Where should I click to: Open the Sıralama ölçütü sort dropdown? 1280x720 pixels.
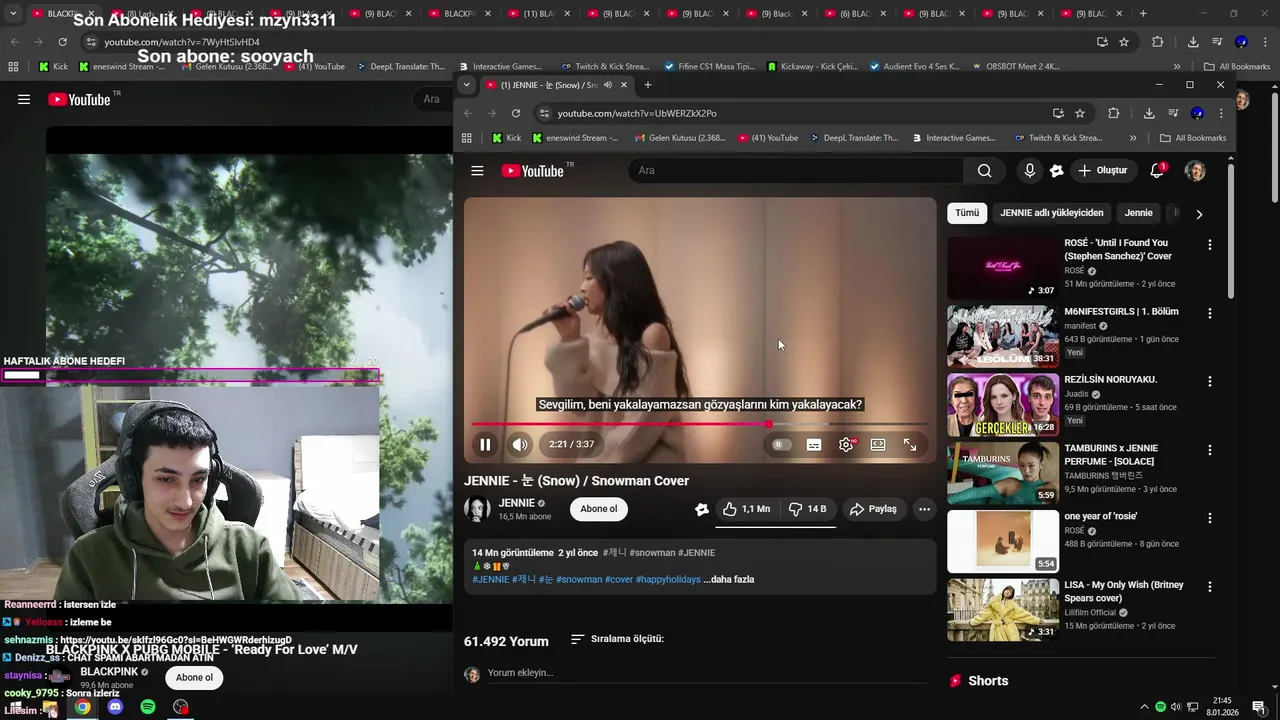[x=617, y=639]
